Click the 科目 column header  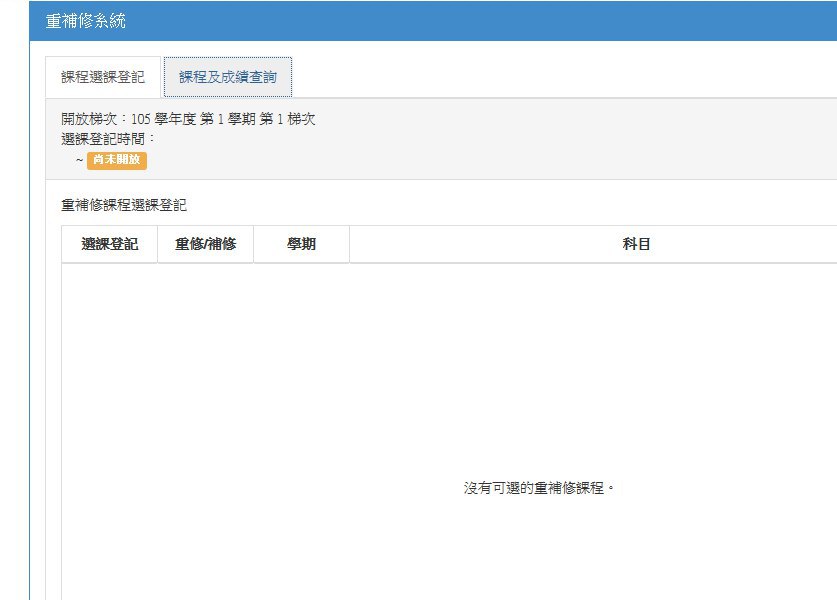click(636, 244)
